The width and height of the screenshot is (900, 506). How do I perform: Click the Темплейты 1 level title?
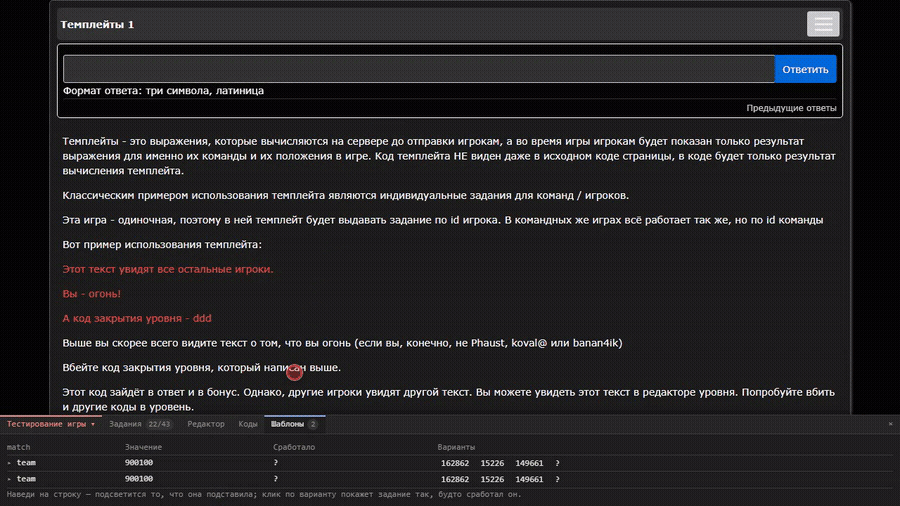pos(97,24)
